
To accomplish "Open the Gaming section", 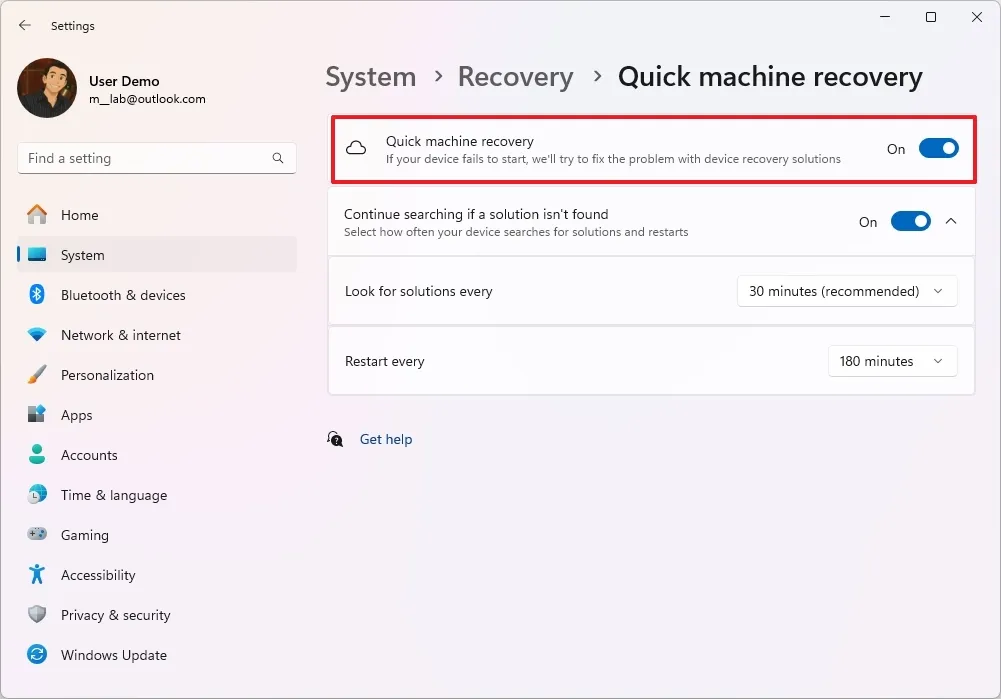I will [x=85, y=535].
